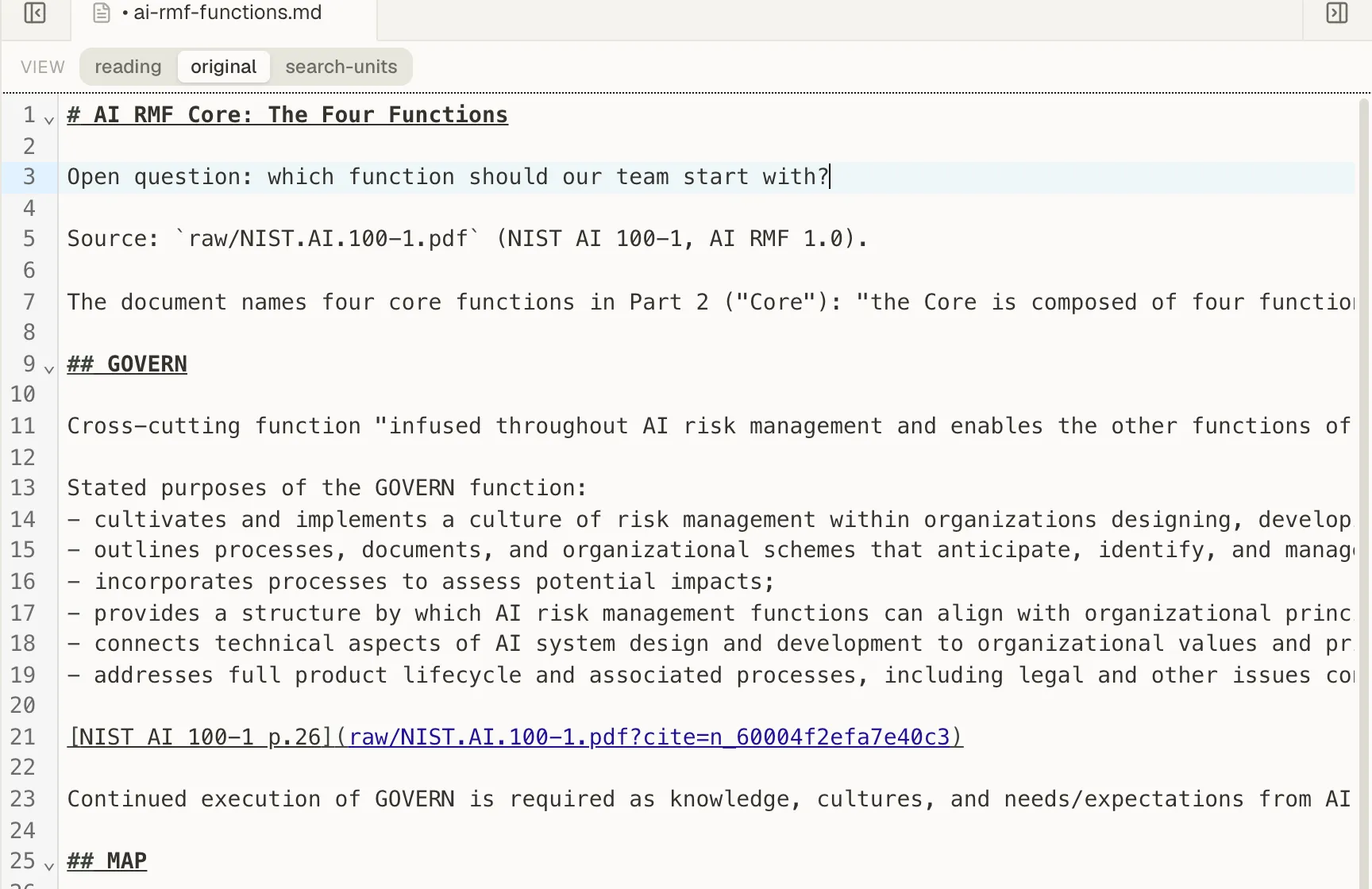Switch to the reading view
The height and width of the screenshot is (889, 1372).
click(x=128, y=67)
